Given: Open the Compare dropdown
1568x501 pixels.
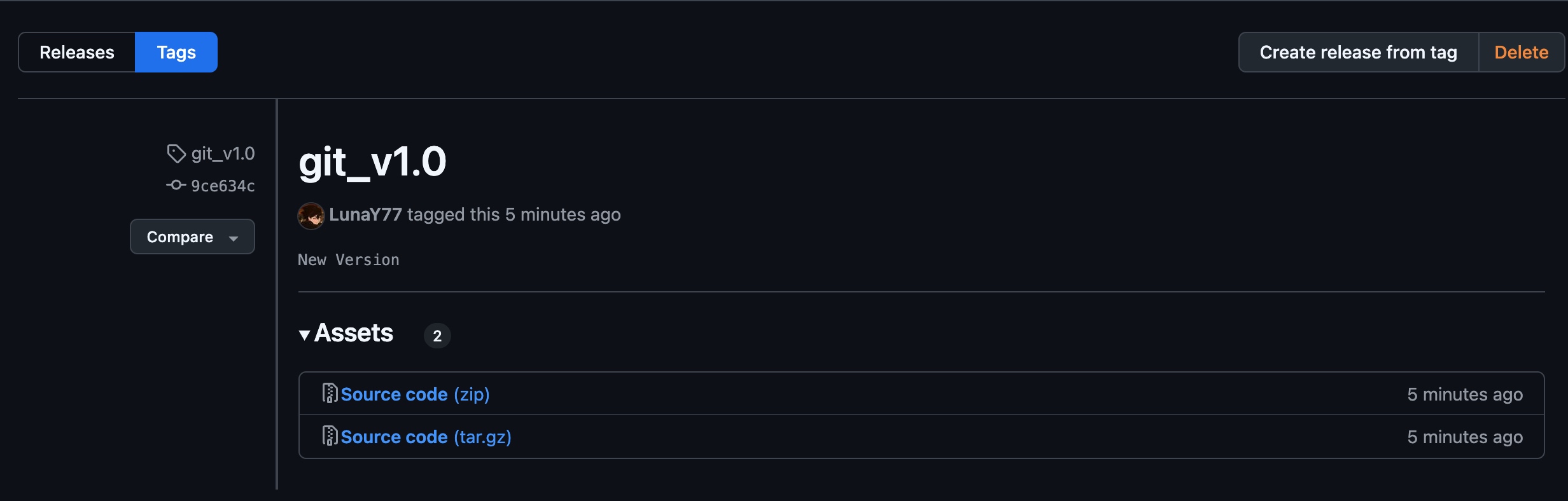Looking at the screenshot, I should pos(192,237).
